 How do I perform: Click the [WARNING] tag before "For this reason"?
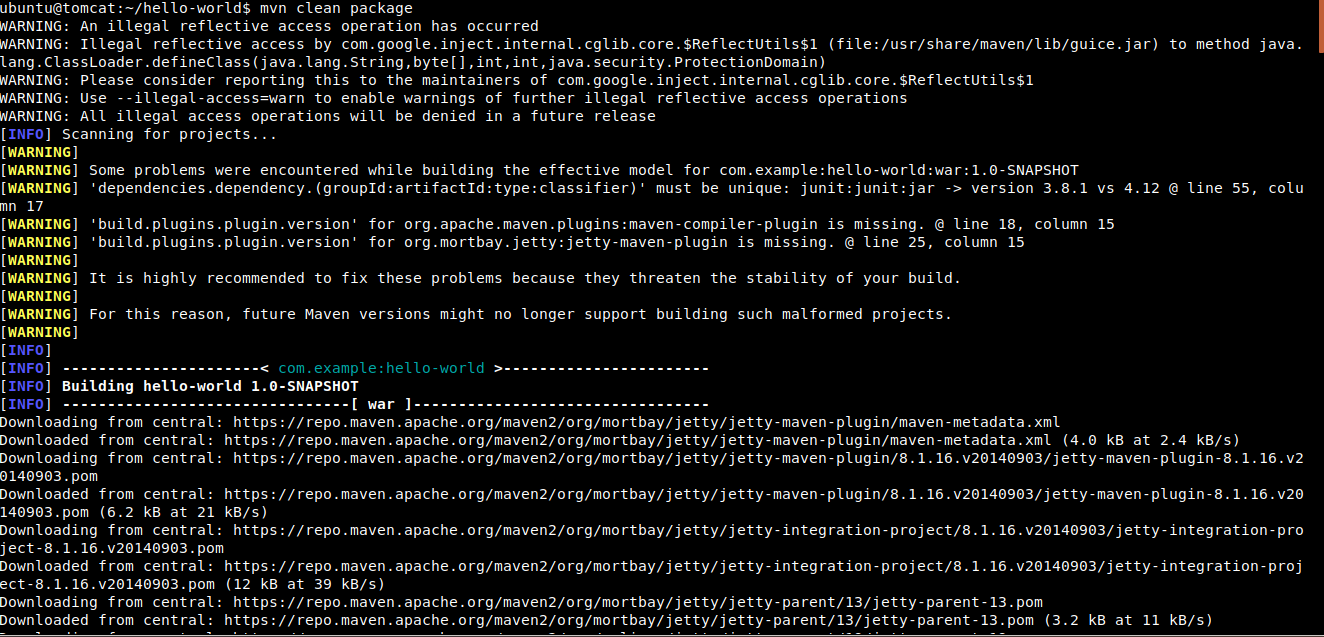(x=40, y=314)
